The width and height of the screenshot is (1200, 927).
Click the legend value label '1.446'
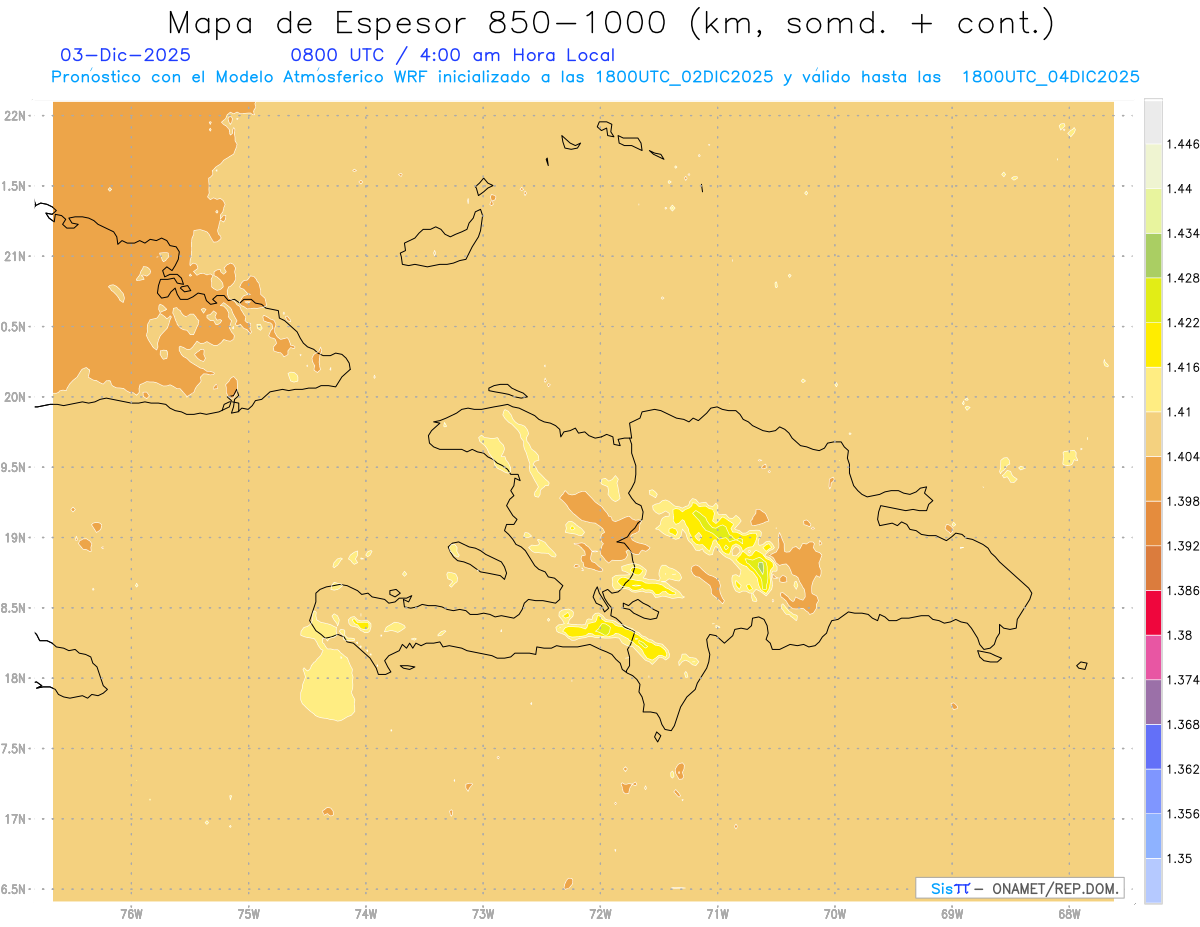(1182, 144)
